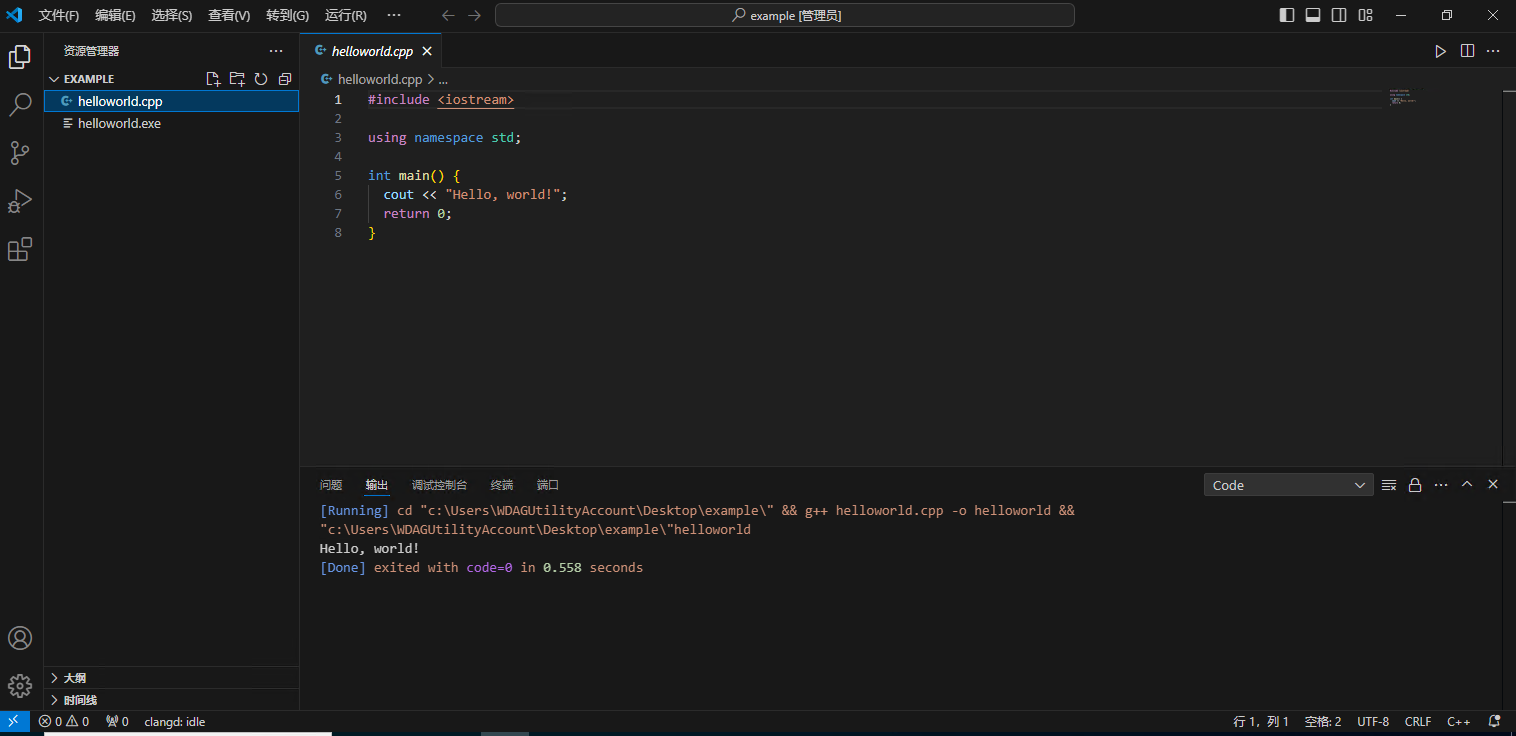Open helloworld.exe in the file tree
Viewport: 1516px width, 736px height.
(x=172, y=124)
